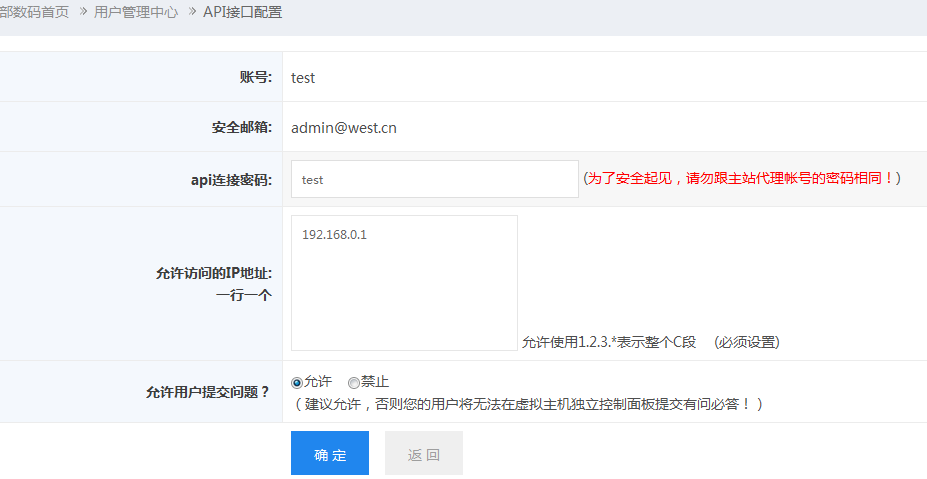The image size is (927, 479).
Task: Click inside the allowed IP address textarea
Action: pyautogui.click(x=404, y=283)
